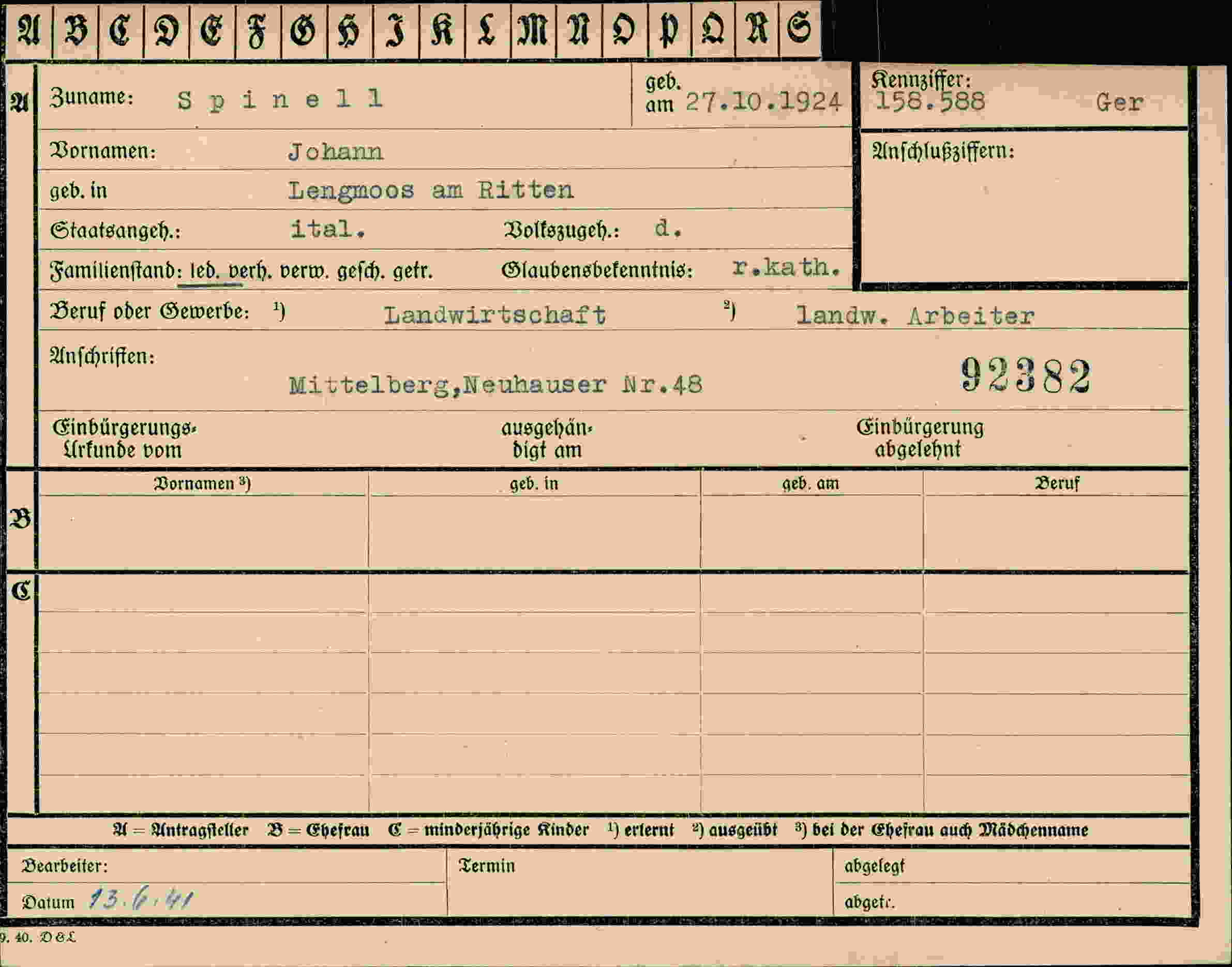The height and width of the screenshot is (967, 1232).
Task: Click the 'Familienstand:' label
Action: point(115,270)
